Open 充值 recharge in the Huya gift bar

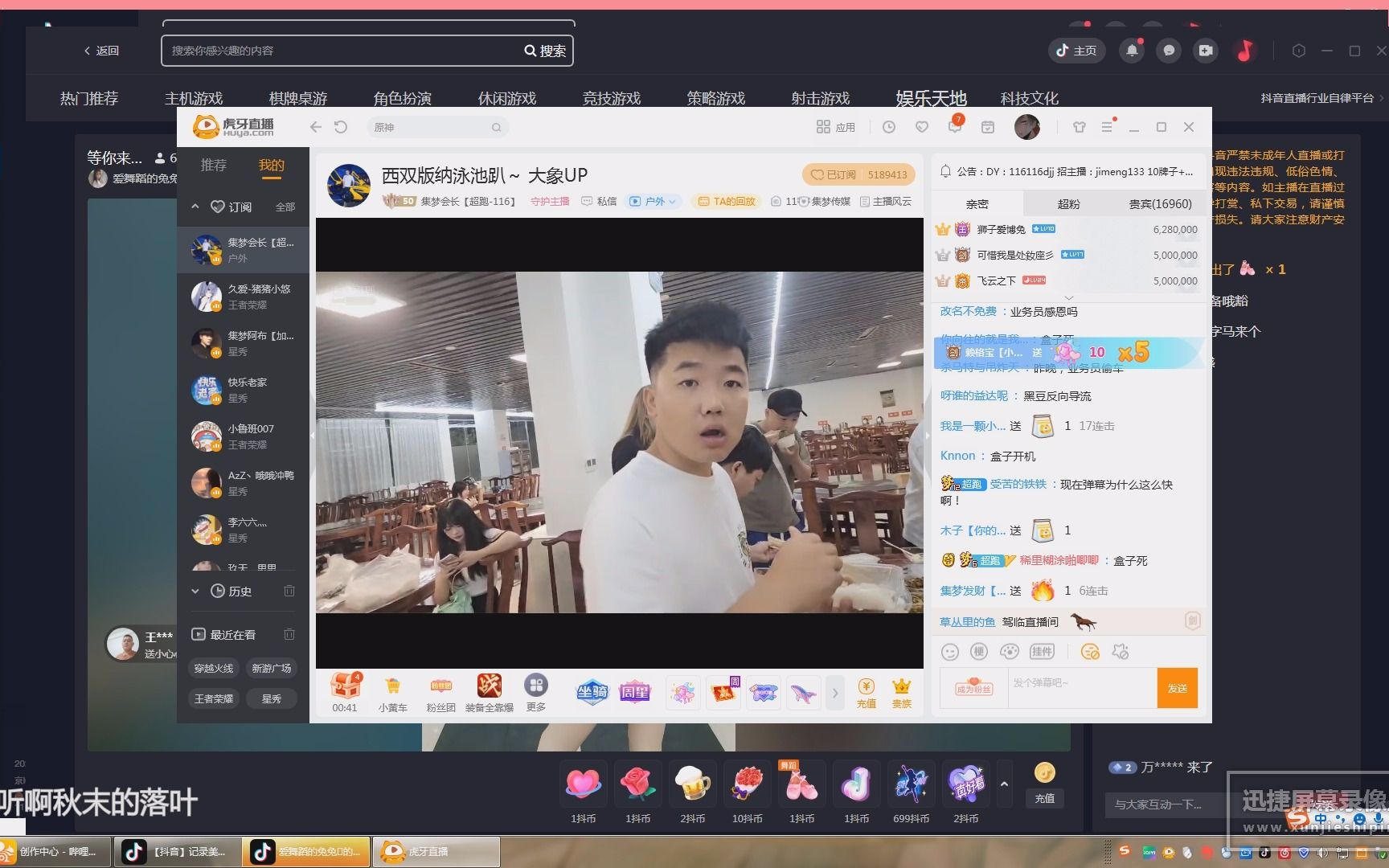(866, 693)
